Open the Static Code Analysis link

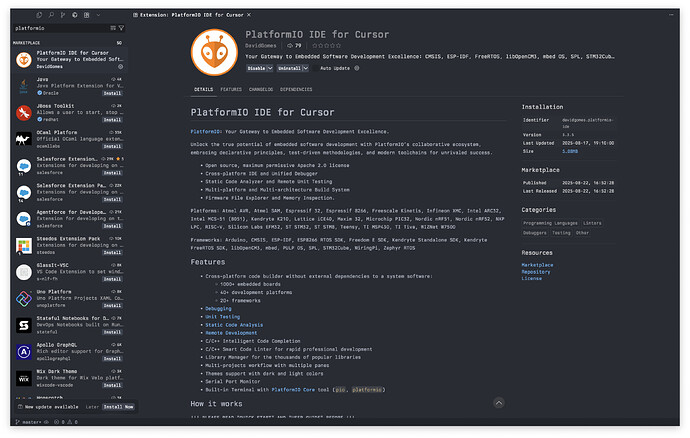[234, 325]
